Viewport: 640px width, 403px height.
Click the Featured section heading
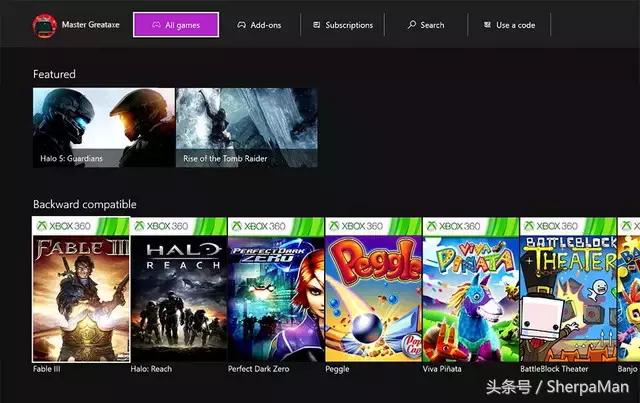coord(54,74)
